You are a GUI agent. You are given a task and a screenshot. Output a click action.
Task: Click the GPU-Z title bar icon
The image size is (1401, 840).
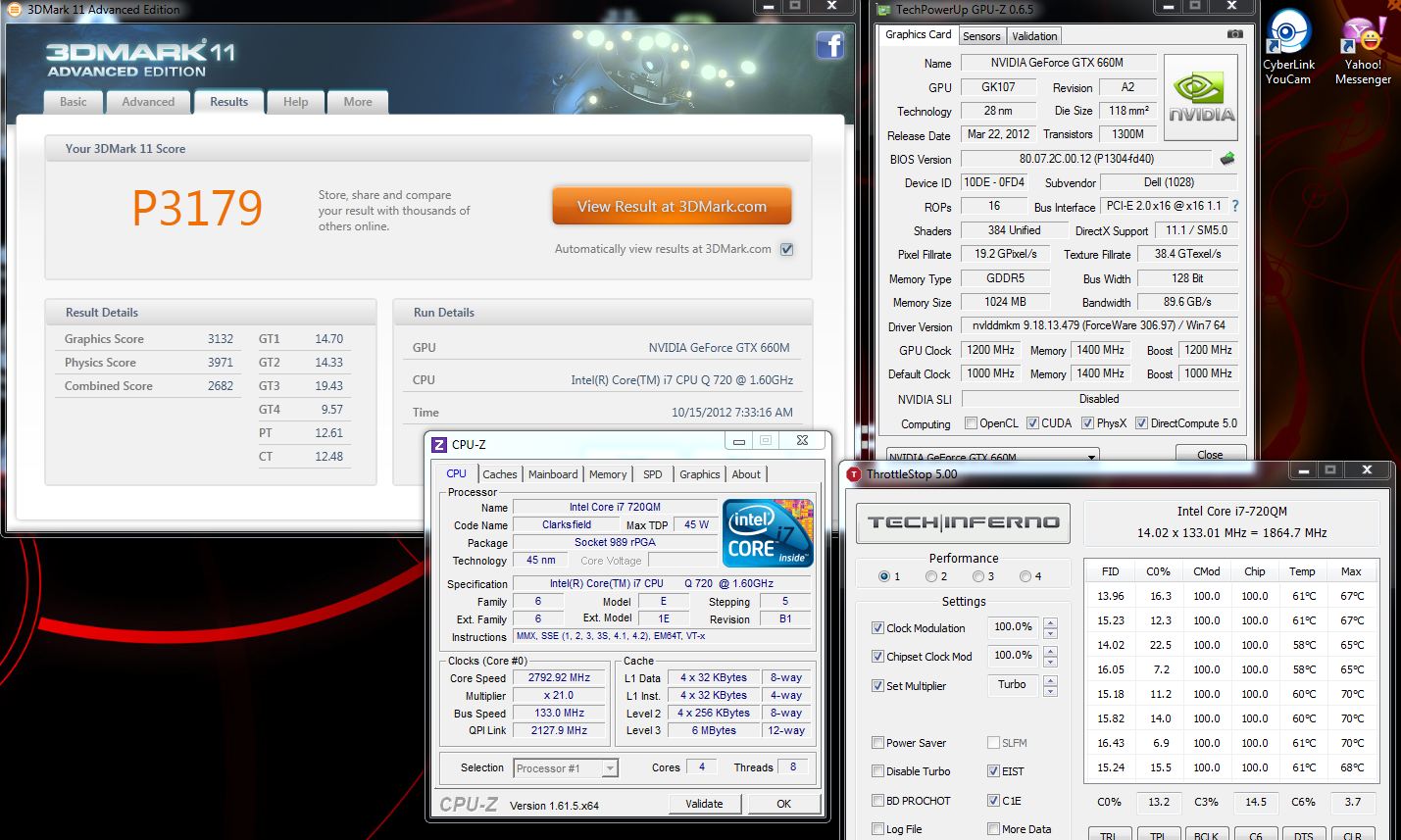(883, 10)
